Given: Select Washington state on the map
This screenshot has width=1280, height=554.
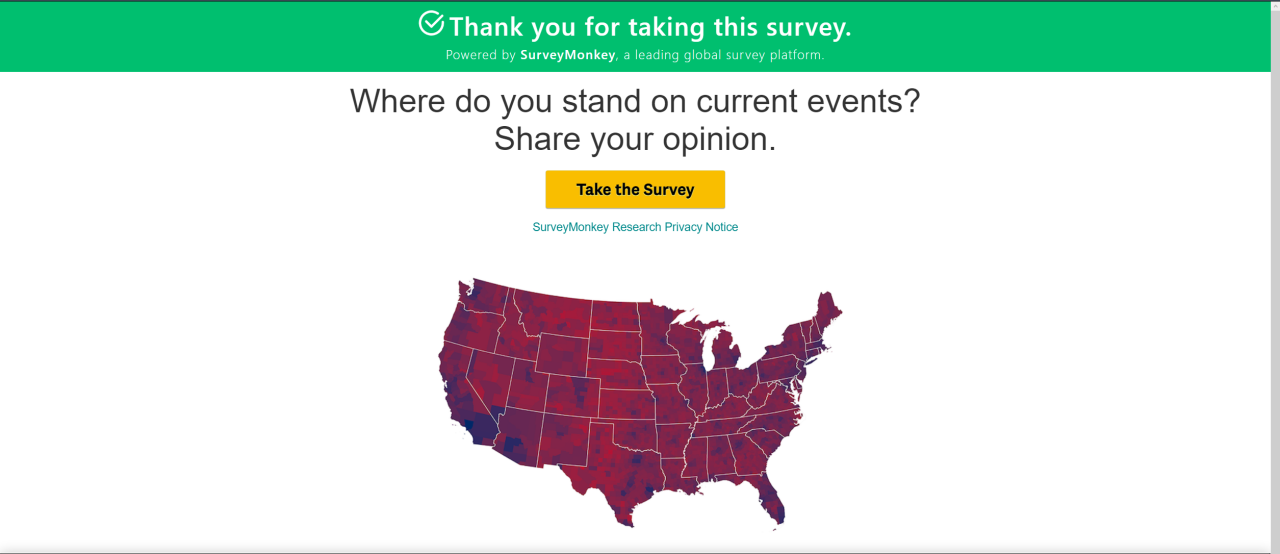Looking at the screenshot, I should [x=483, y=300].
